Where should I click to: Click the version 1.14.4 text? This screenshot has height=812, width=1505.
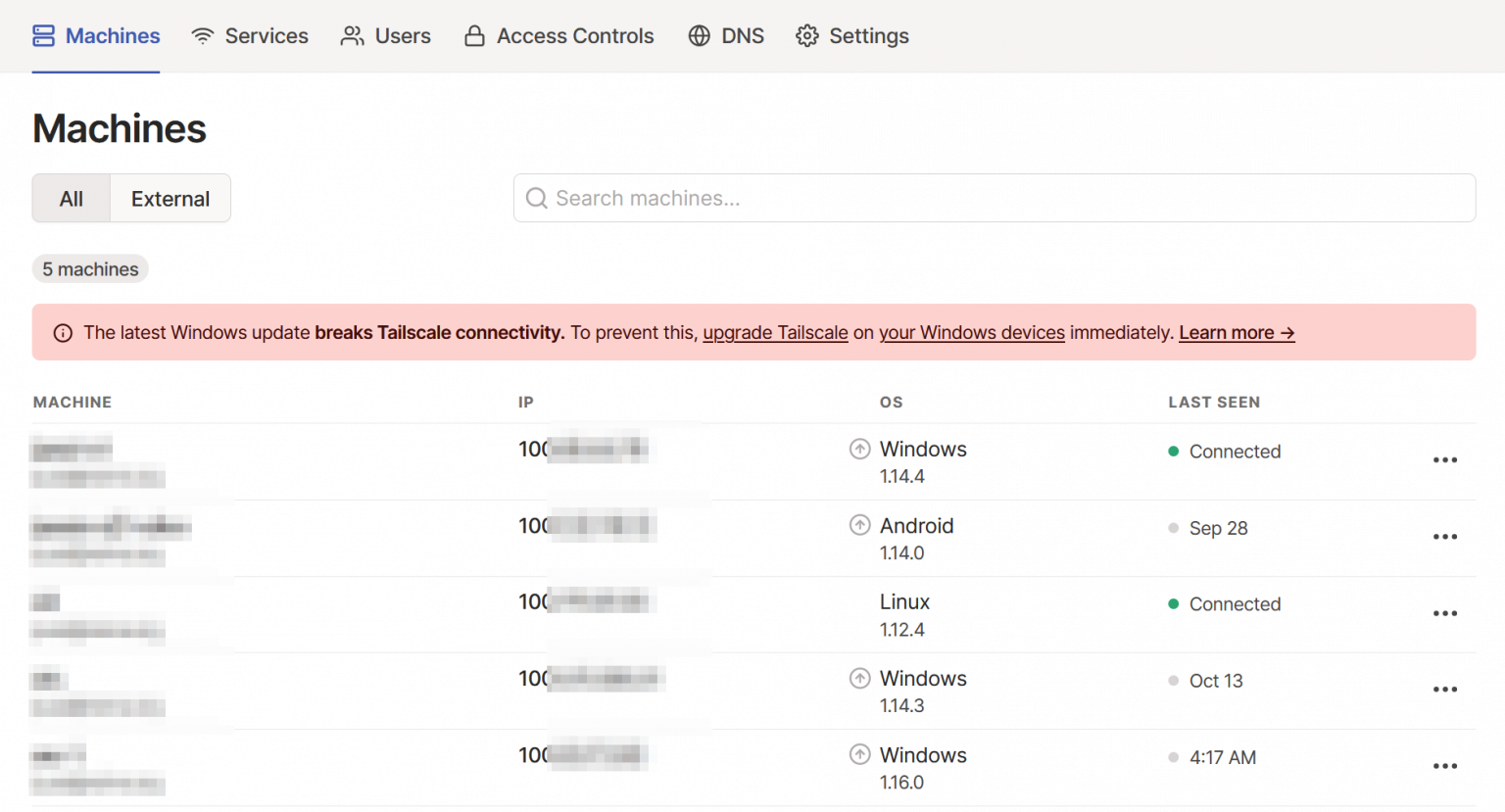click(x=901, y=477)
